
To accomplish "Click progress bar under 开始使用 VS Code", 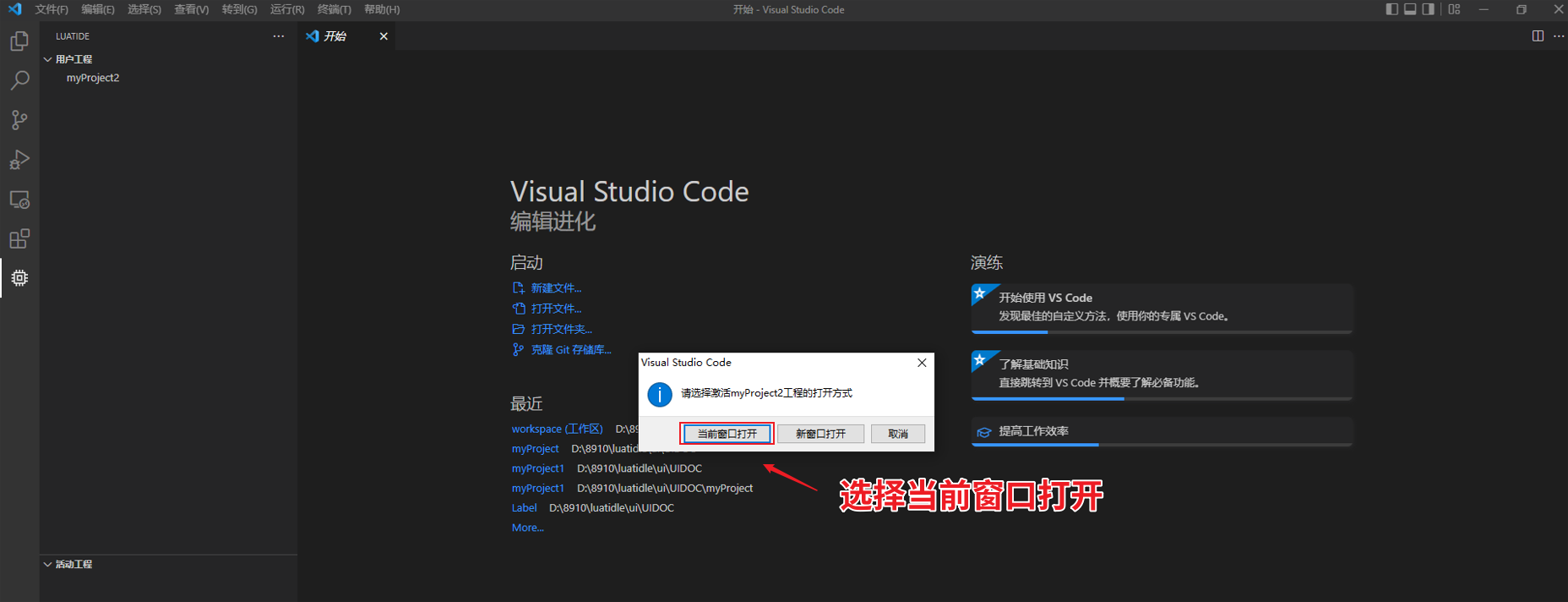I will (x=1162, y=332).
